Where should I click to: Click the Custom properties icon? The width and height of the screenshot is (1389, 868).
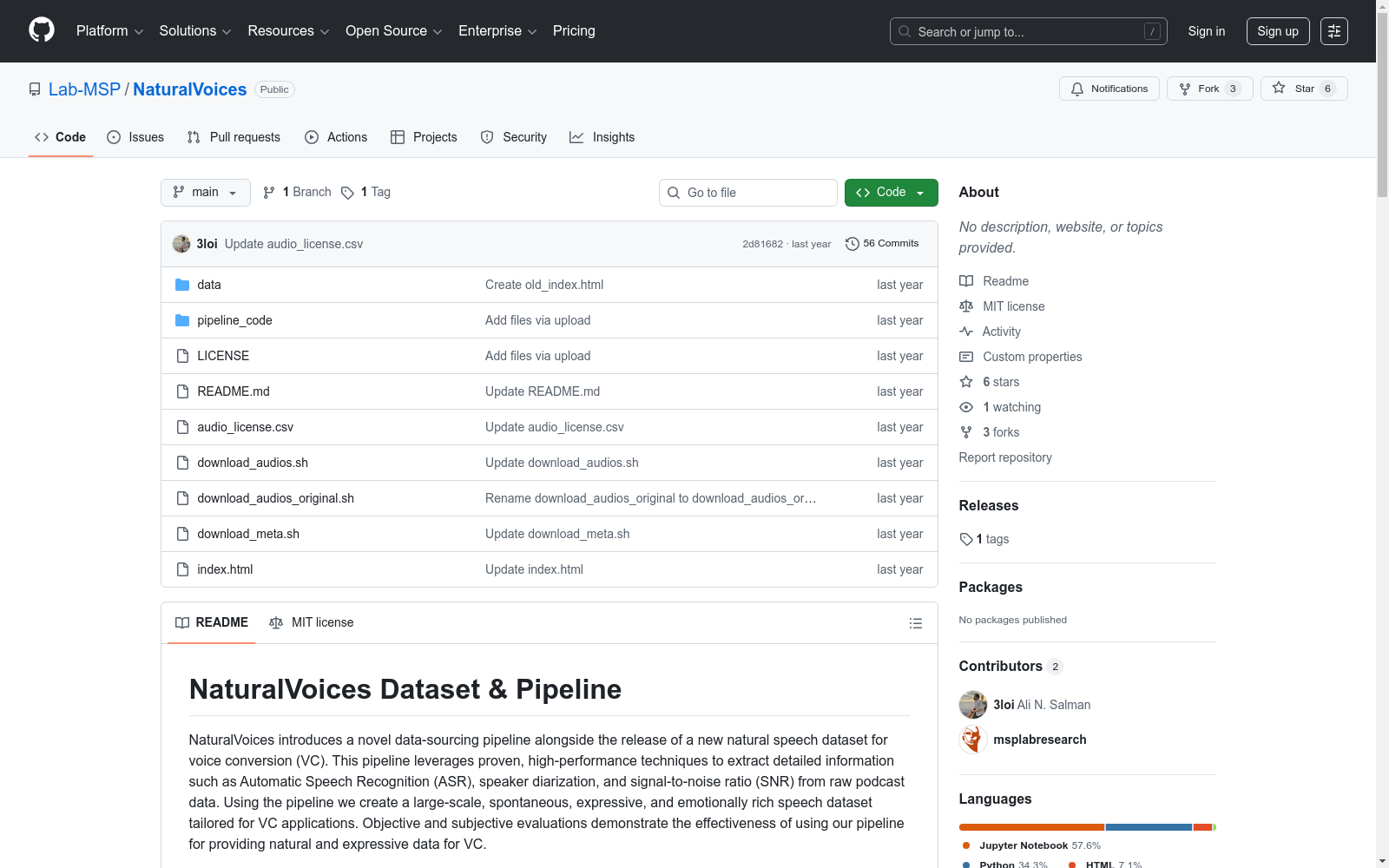966,357
